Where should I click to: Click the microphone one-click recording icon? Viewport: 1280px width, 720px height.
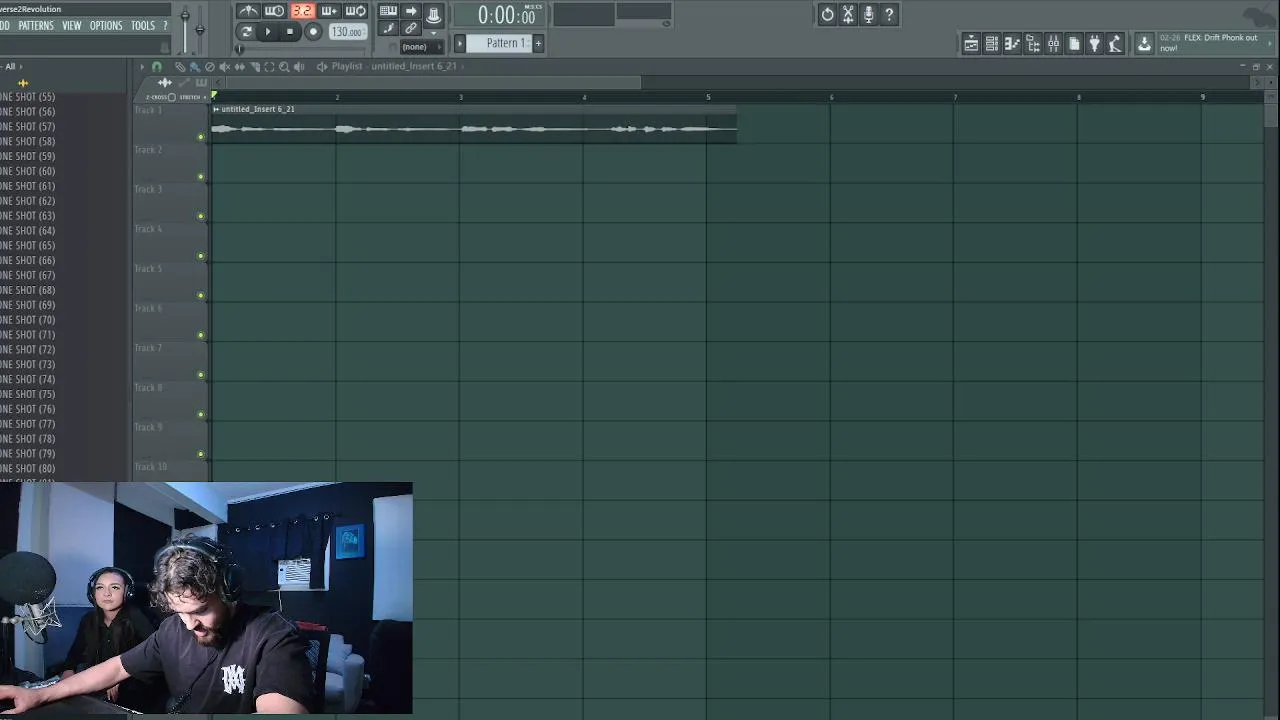[868, 15]
